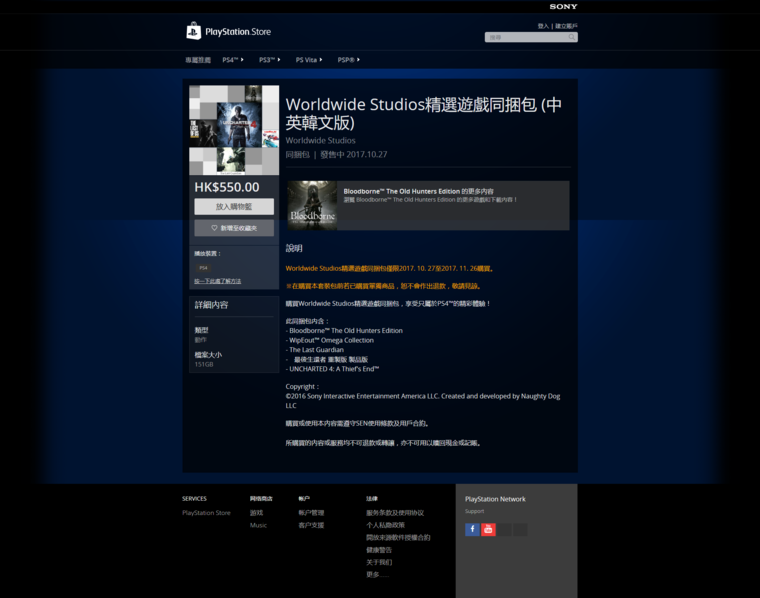The image size is (760, 598).
Task: Click footer 開放來源軟件授權合約 link
Action: [398, 537]
